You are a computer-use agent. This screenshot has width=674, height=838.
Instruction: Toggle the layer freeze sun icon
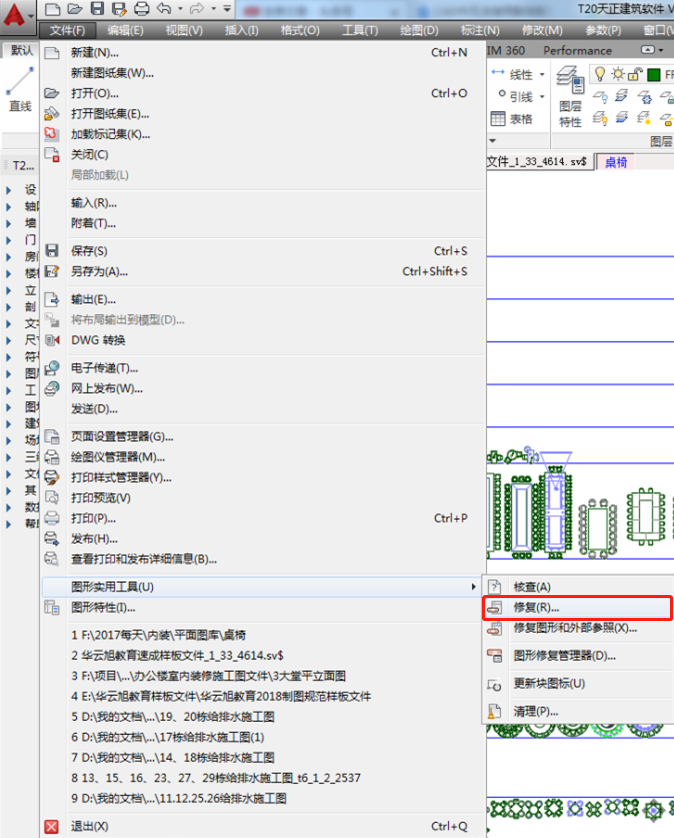point(618,74)
